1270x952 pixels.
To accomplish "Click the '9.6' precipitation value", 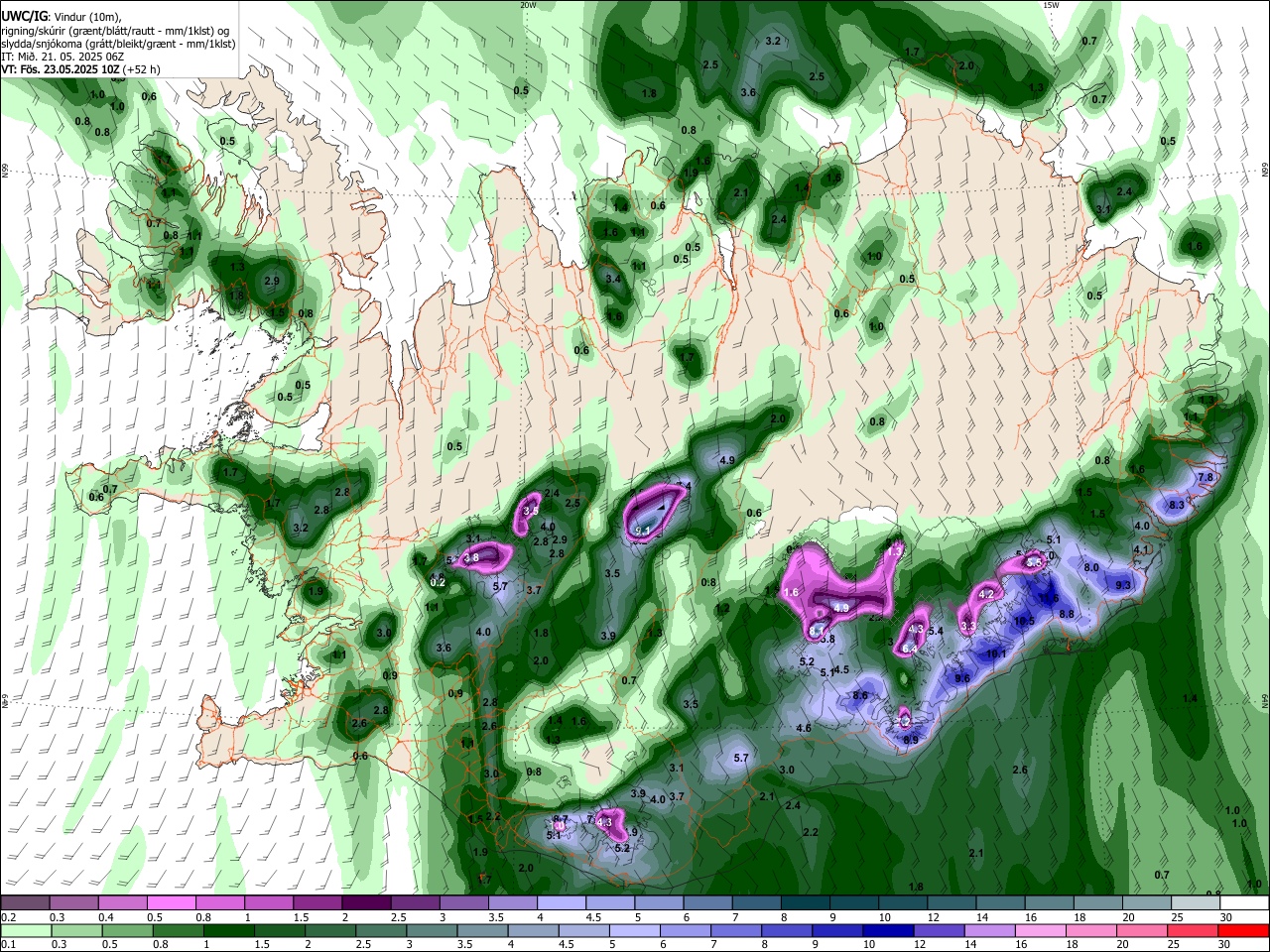I will [x=962, y=678].
